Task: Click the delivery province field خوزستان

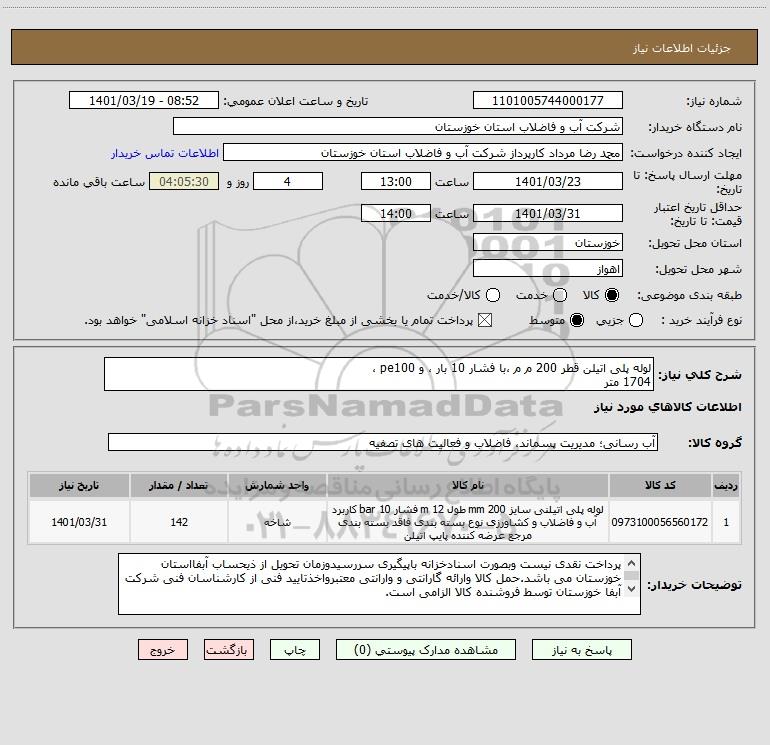Action: (548, 242)
